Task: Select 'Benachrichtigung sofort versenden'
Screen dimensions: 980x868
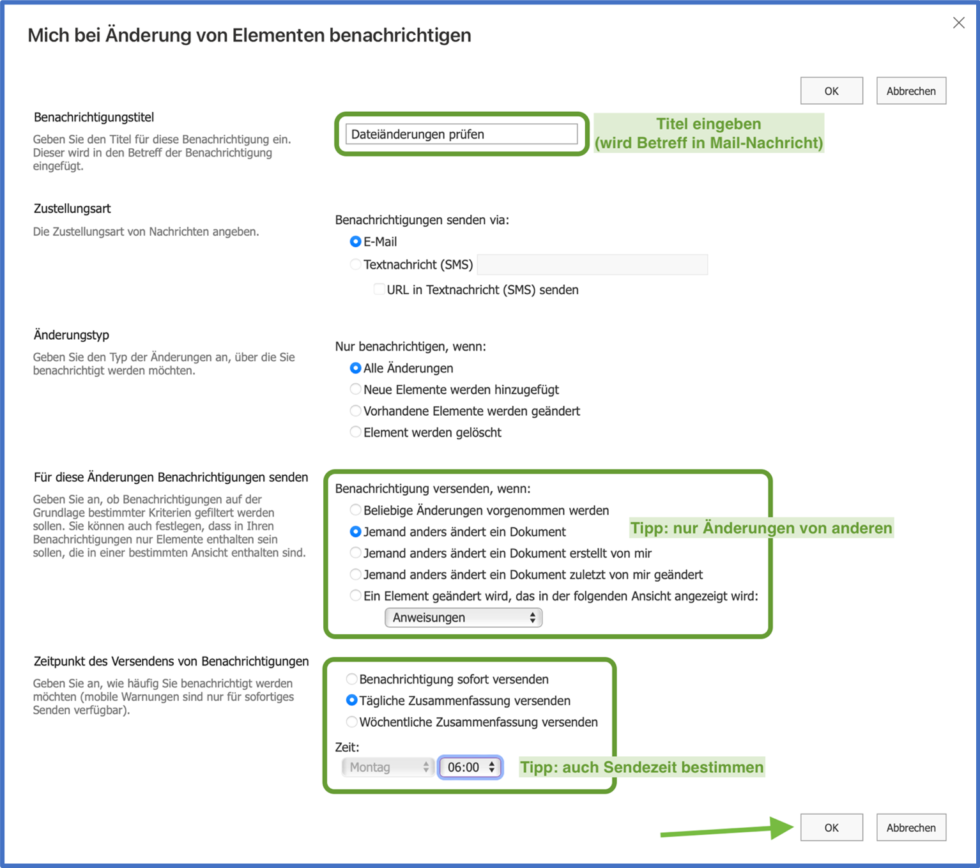Action: pyautogui.click(x=351, y=678)
